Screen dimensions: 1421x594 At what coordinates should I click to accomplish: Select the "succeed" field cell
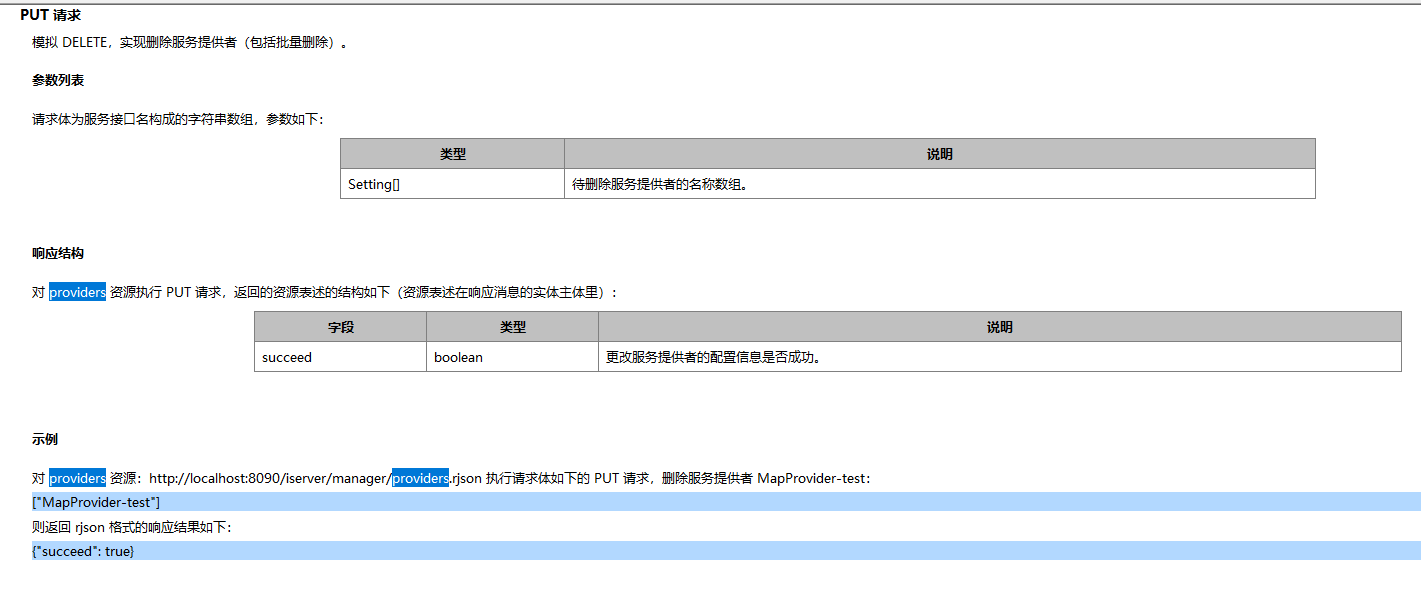pyautogui.click(x=287, y=357)
